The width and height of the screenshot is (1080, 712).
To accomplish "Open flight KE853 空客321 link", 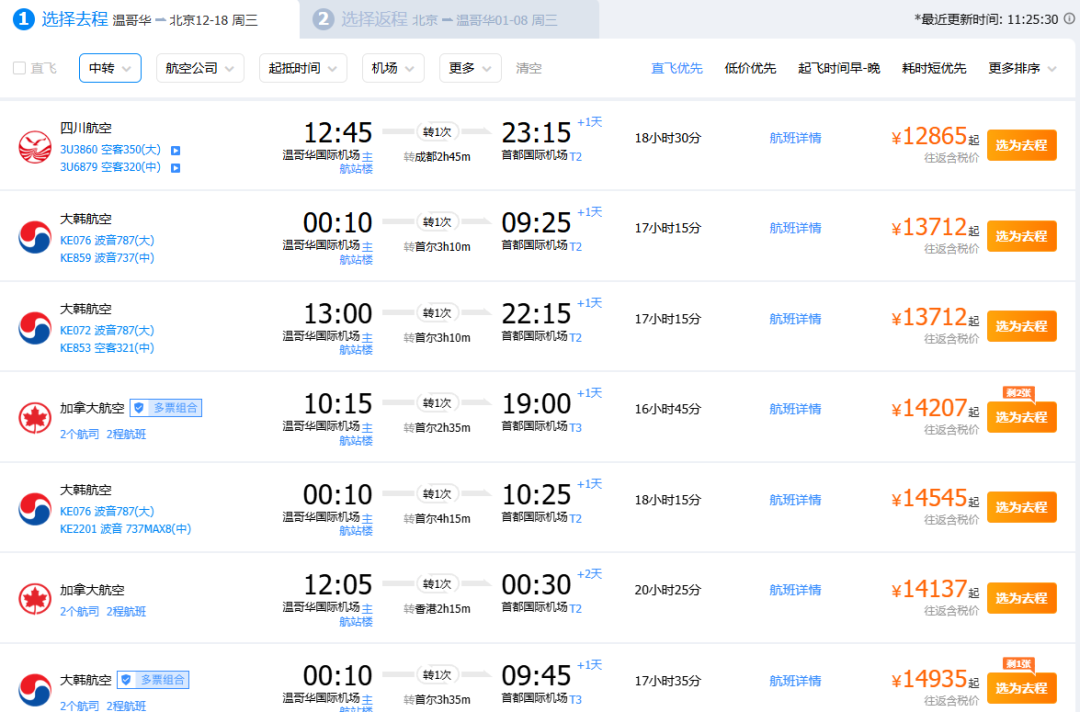I will click(107, 348).
